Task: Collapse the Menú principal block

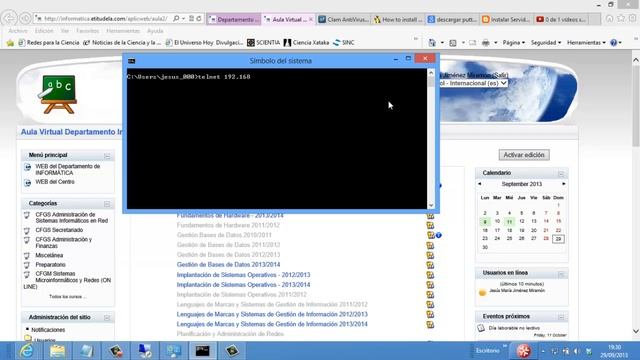Action: click(x=107, y=156)
